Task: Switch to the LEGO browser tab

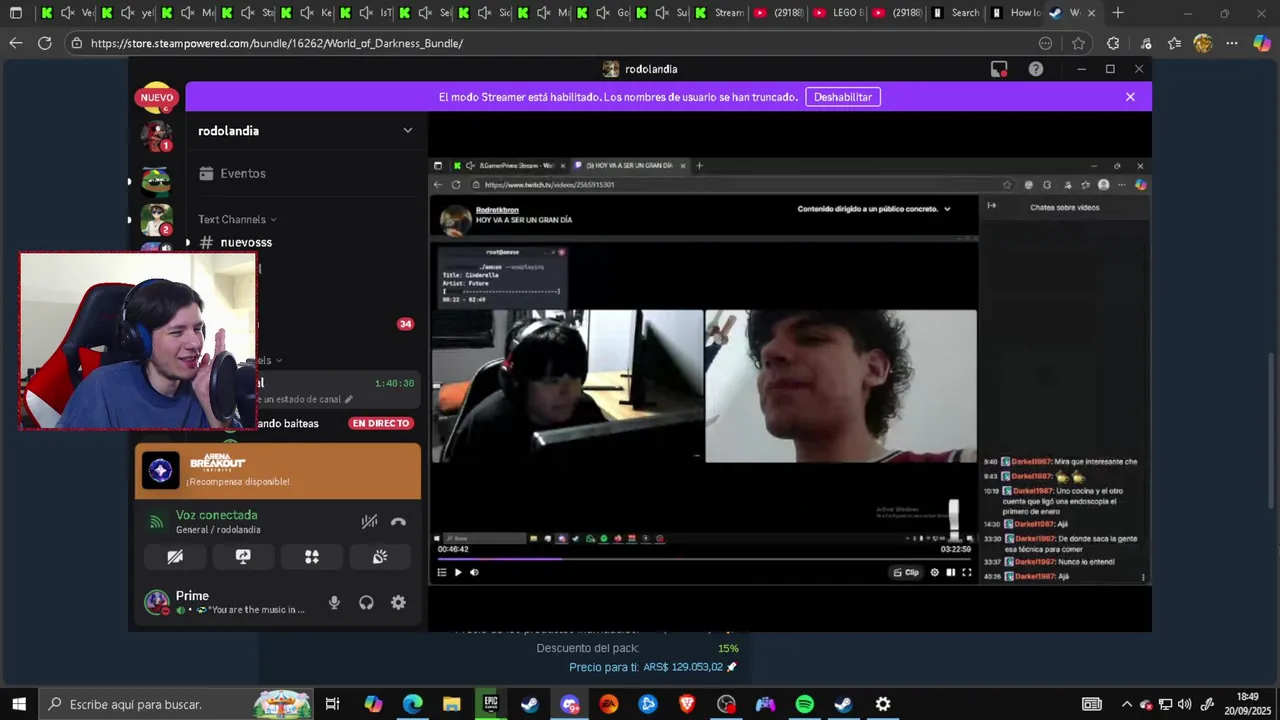Action: click(837, 13)
